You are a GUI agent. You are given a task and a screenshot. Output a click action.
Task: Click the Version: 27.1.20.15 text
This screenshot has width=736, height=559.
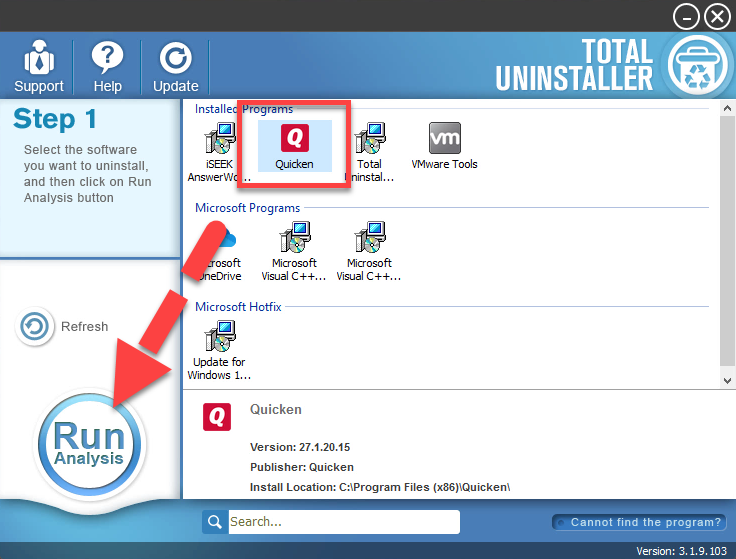[x=300, y=447]
